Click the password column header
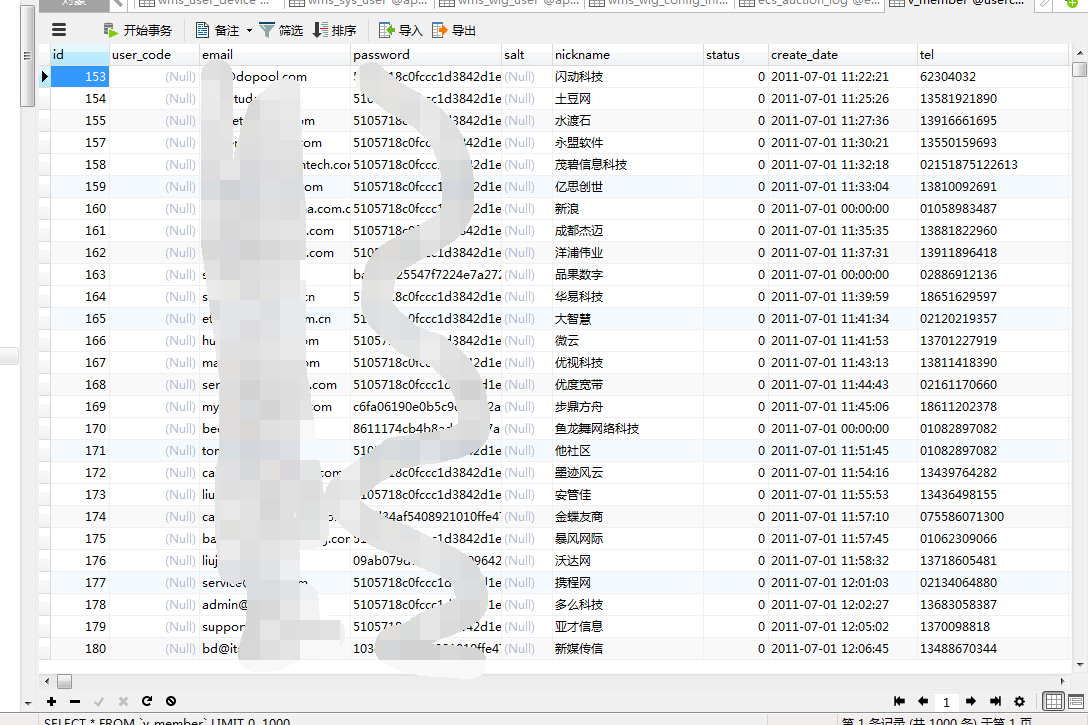 (x=426, y=55)
